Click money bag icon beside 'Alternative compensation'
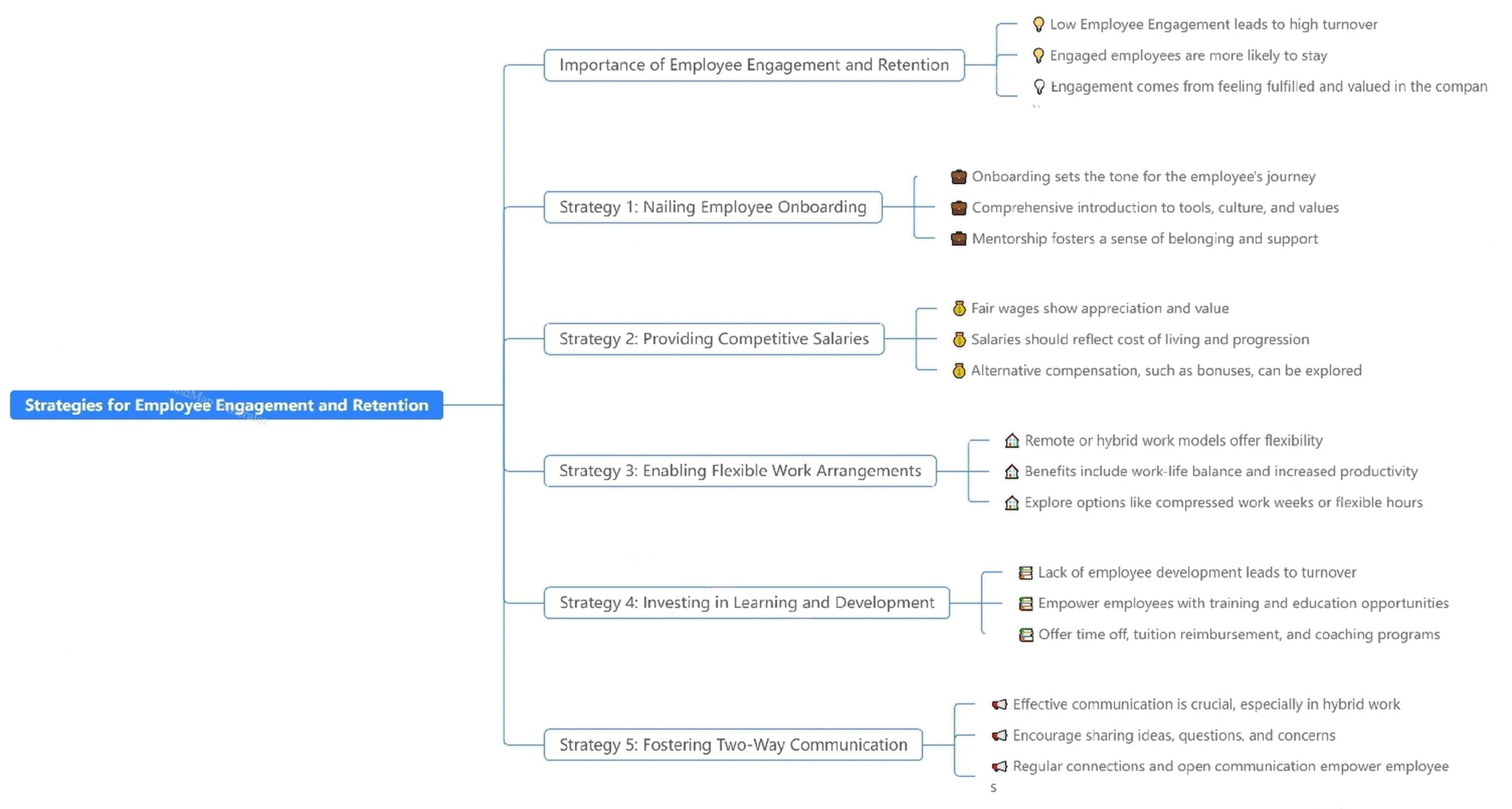The image size is (1512, 809). pyautogui.click(x=959, y=371)
